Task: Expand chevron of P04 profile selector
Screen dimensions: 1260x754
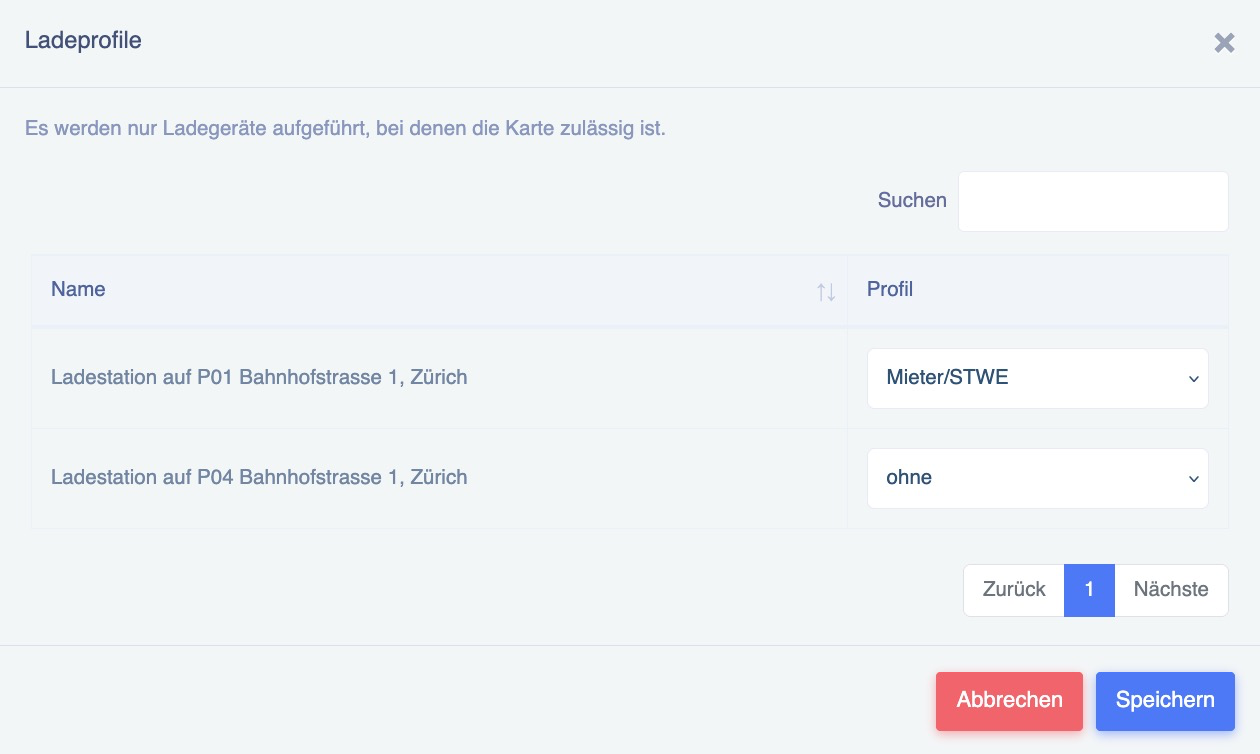Action: pos(1193,479)
